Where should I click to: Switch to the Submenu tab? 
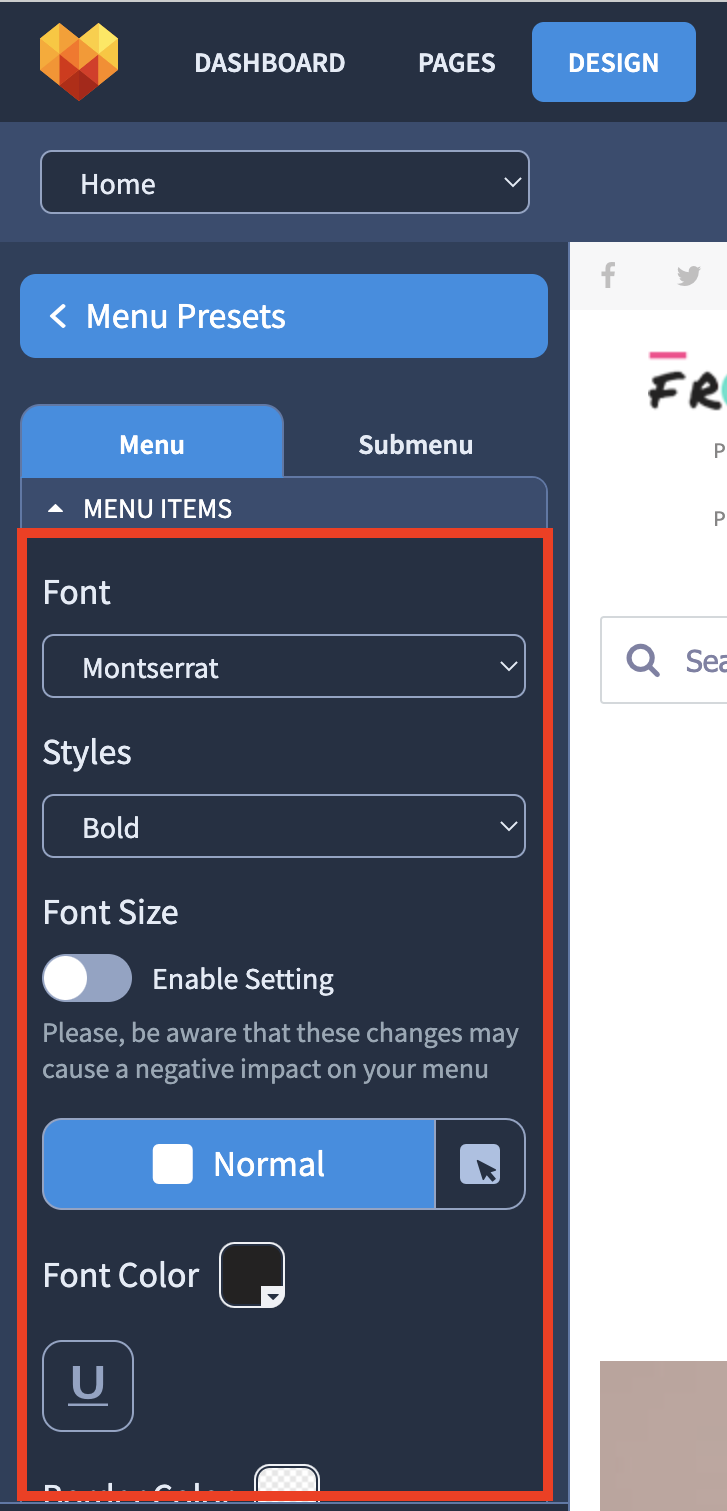(x=416, y=444)
